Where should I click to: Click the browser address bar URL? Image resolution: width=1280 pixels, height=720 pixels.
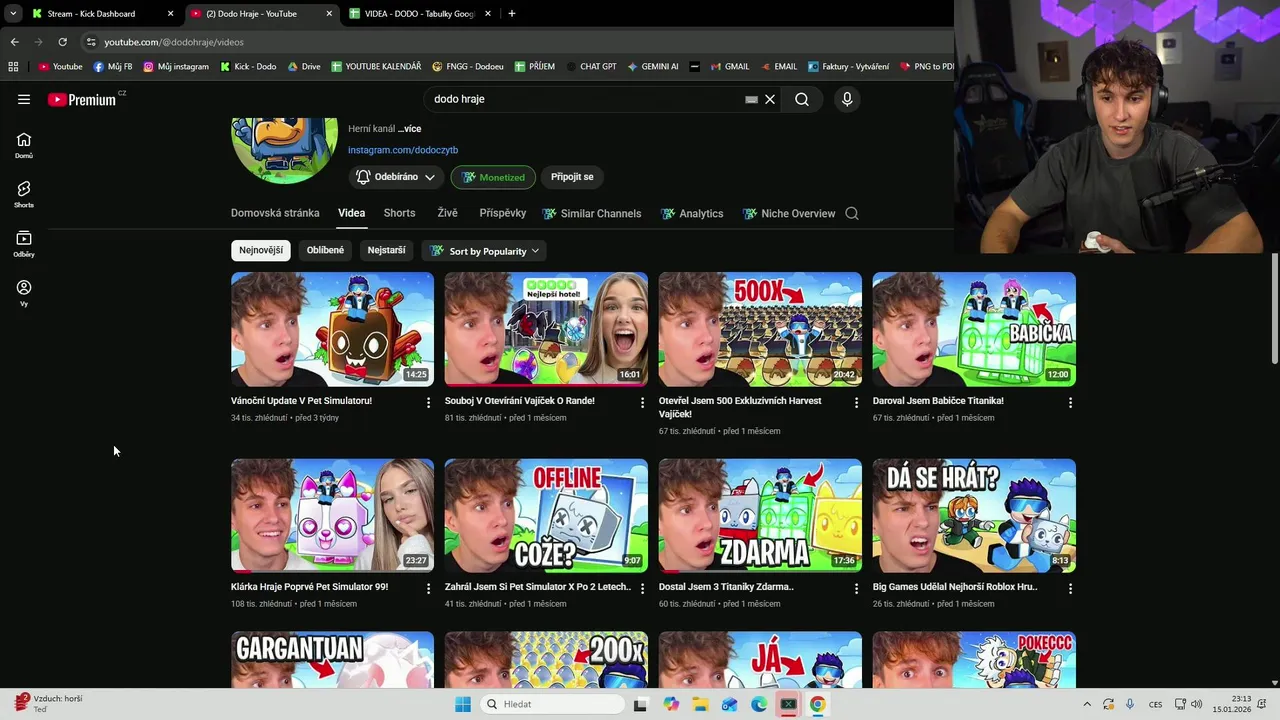point(174,42)
